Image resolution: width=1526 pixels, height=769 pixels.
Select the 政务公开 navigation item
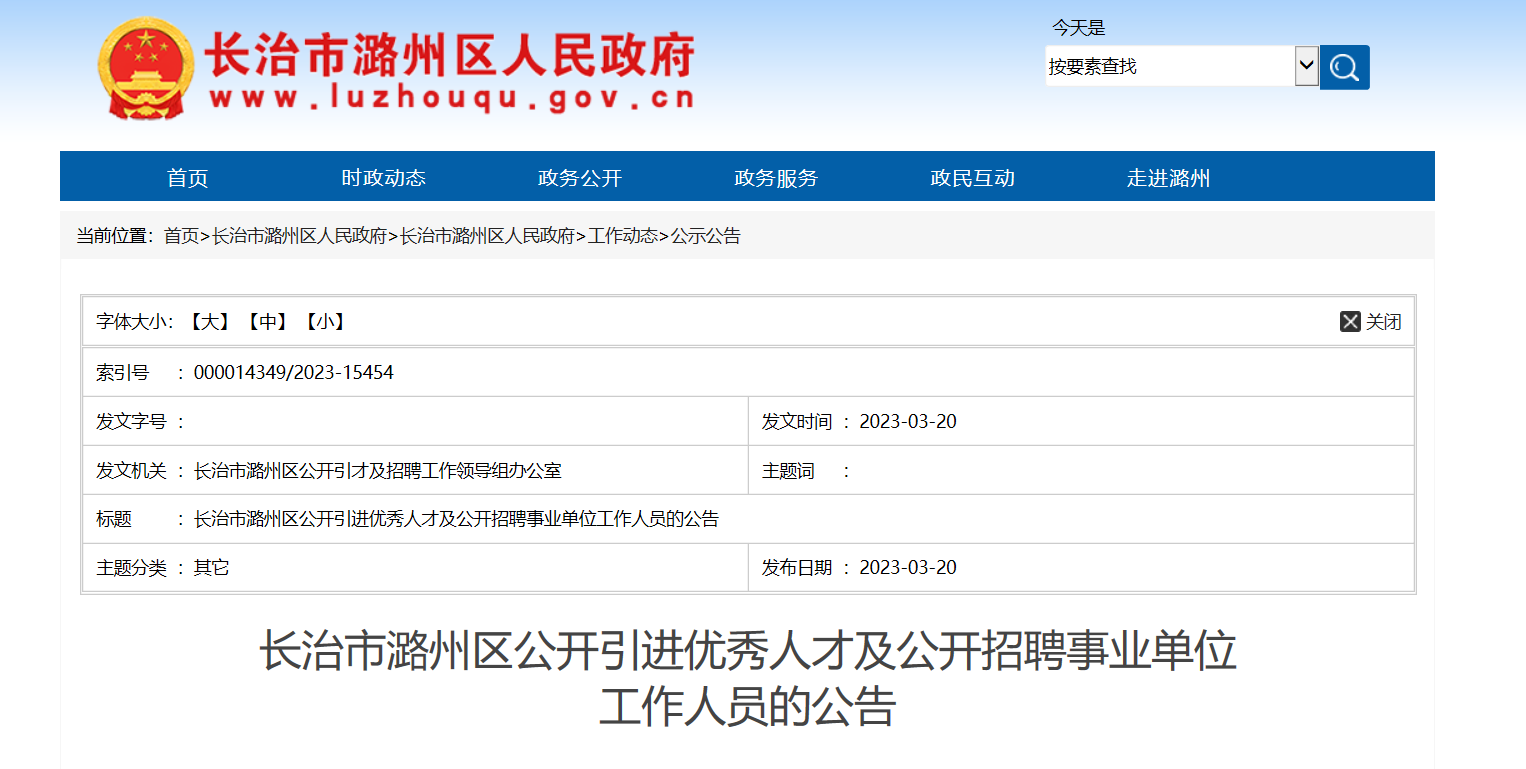[x=580, y=178]
